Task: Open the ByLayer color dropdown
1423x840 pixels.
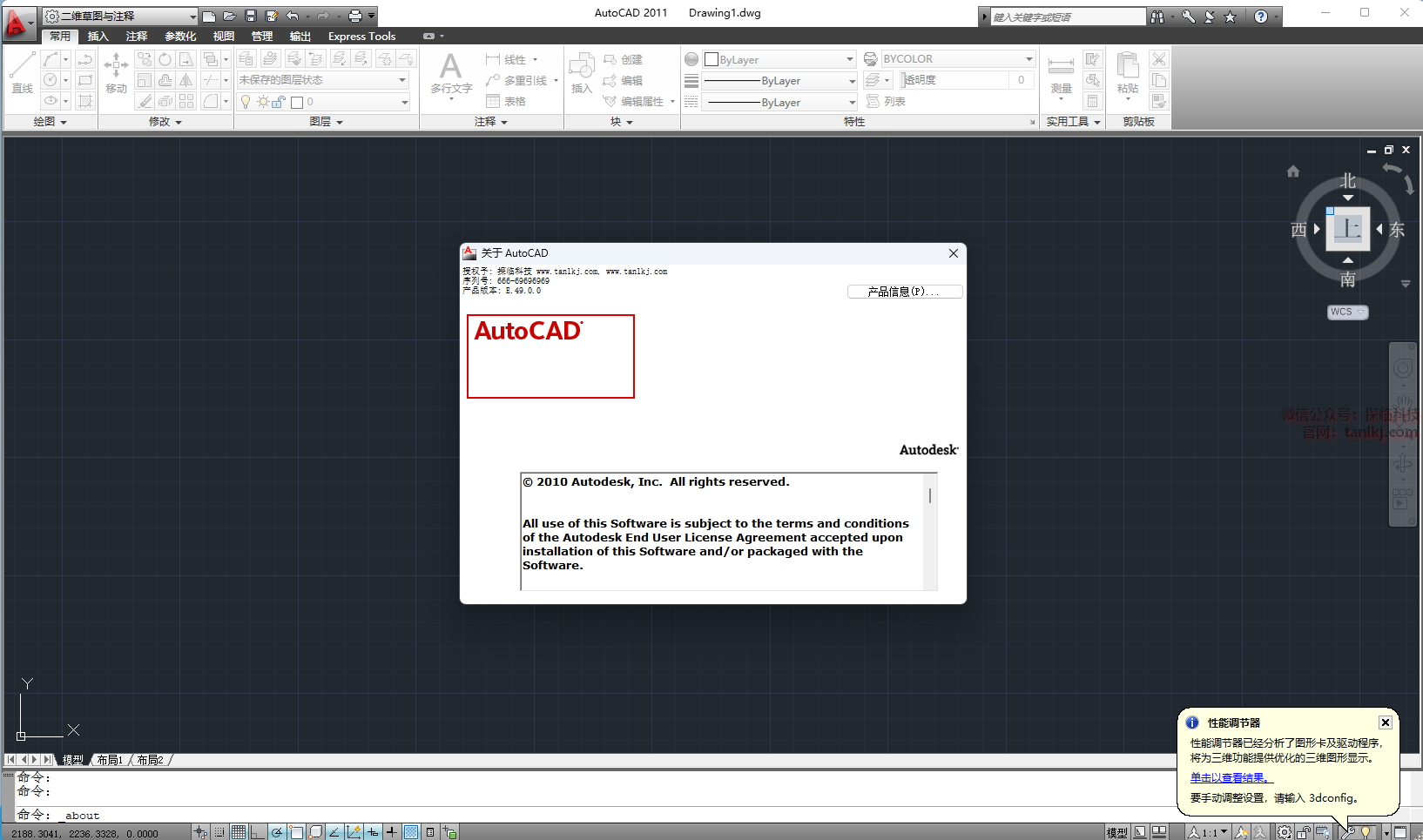Action: click(x=779, y=59)
